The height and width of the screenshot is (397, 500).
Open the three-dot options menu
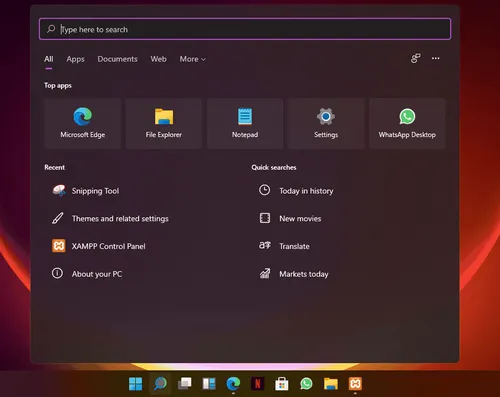click(x=435, y=58)
